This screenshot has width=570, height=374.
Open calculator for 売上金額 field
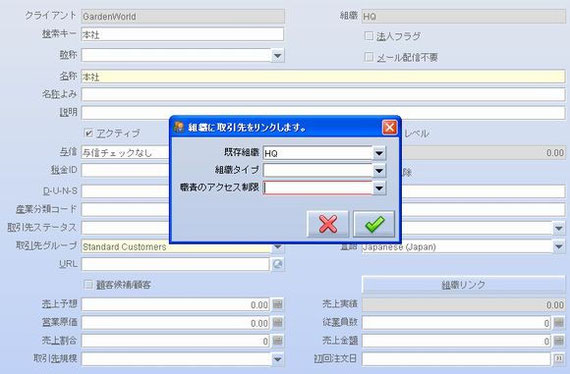(559, 341)
